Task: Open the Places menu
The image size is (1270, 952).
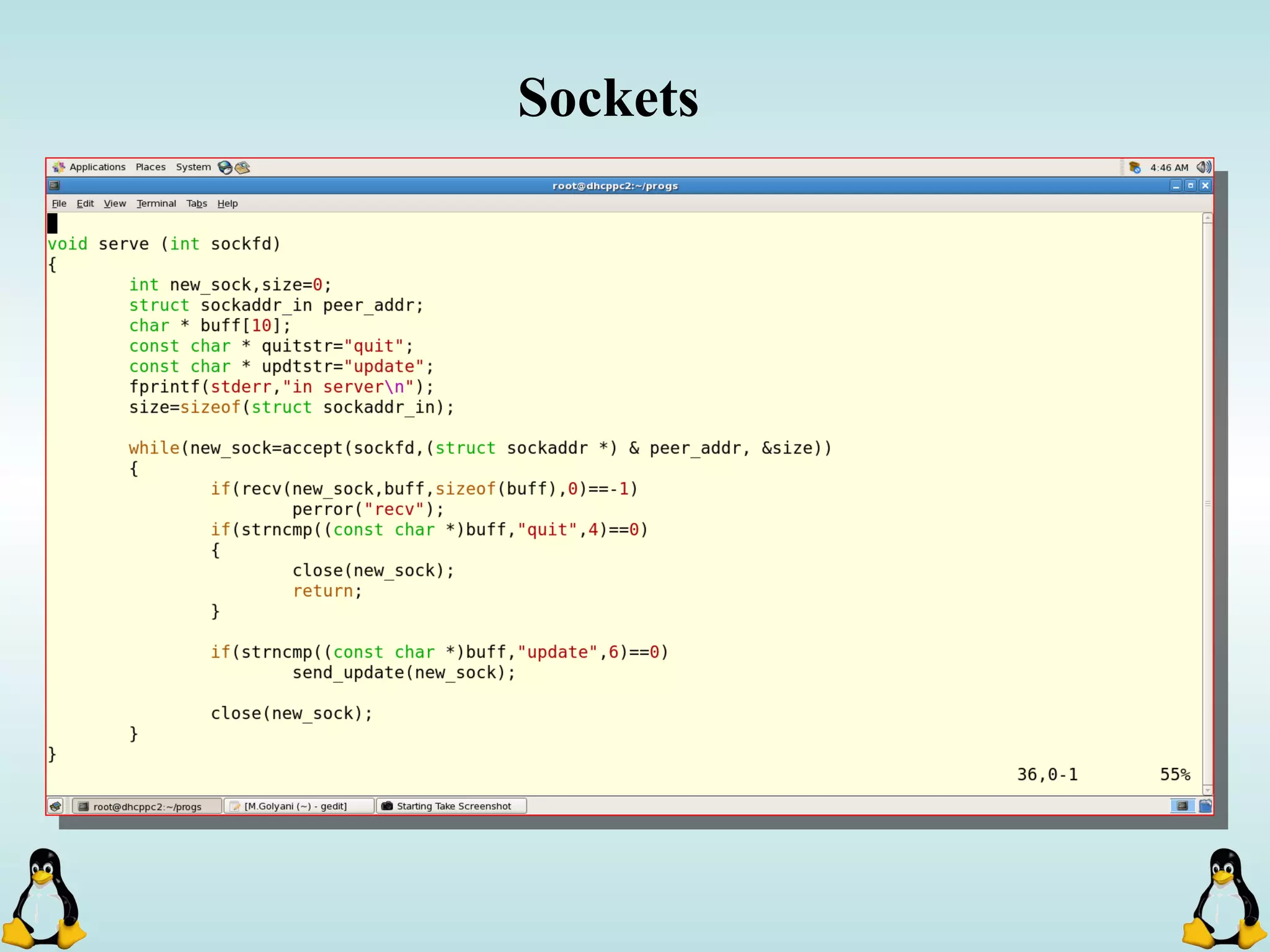Action: pos(151,167)
